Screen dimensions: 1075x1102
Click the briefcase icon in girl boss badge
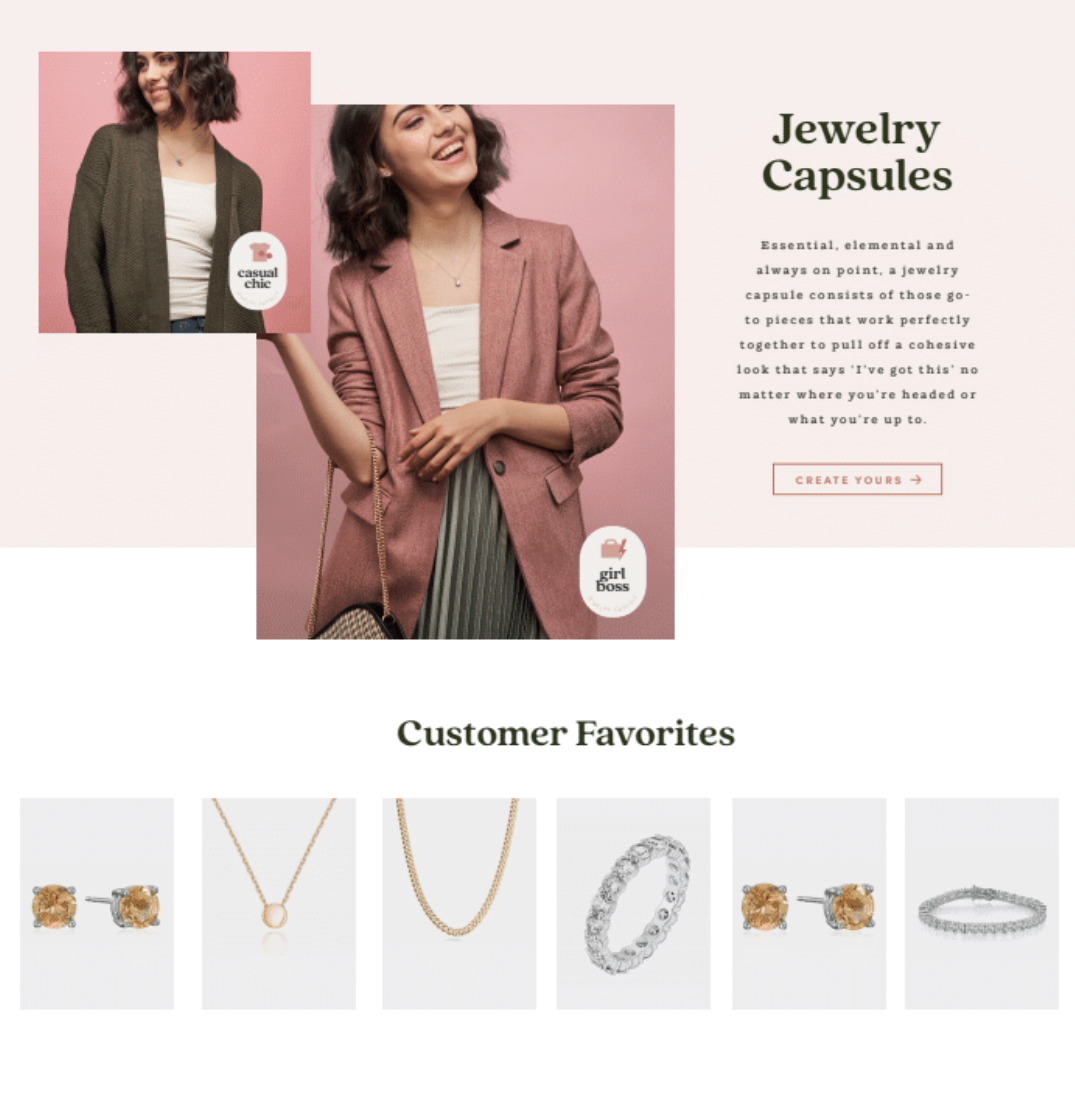click(x=613, y=549)
